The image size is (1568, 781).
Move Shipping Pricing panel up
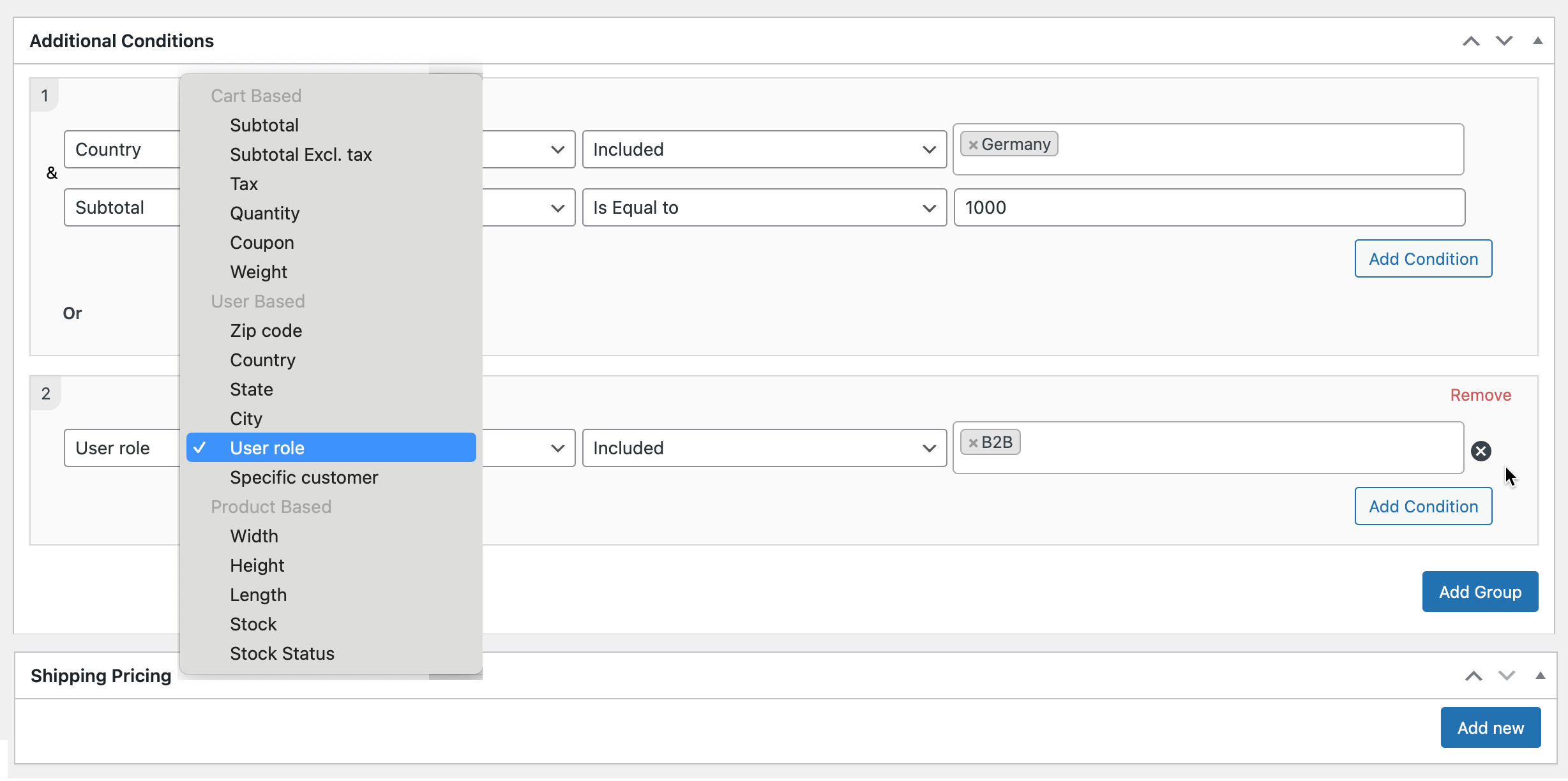[1474, 676]
